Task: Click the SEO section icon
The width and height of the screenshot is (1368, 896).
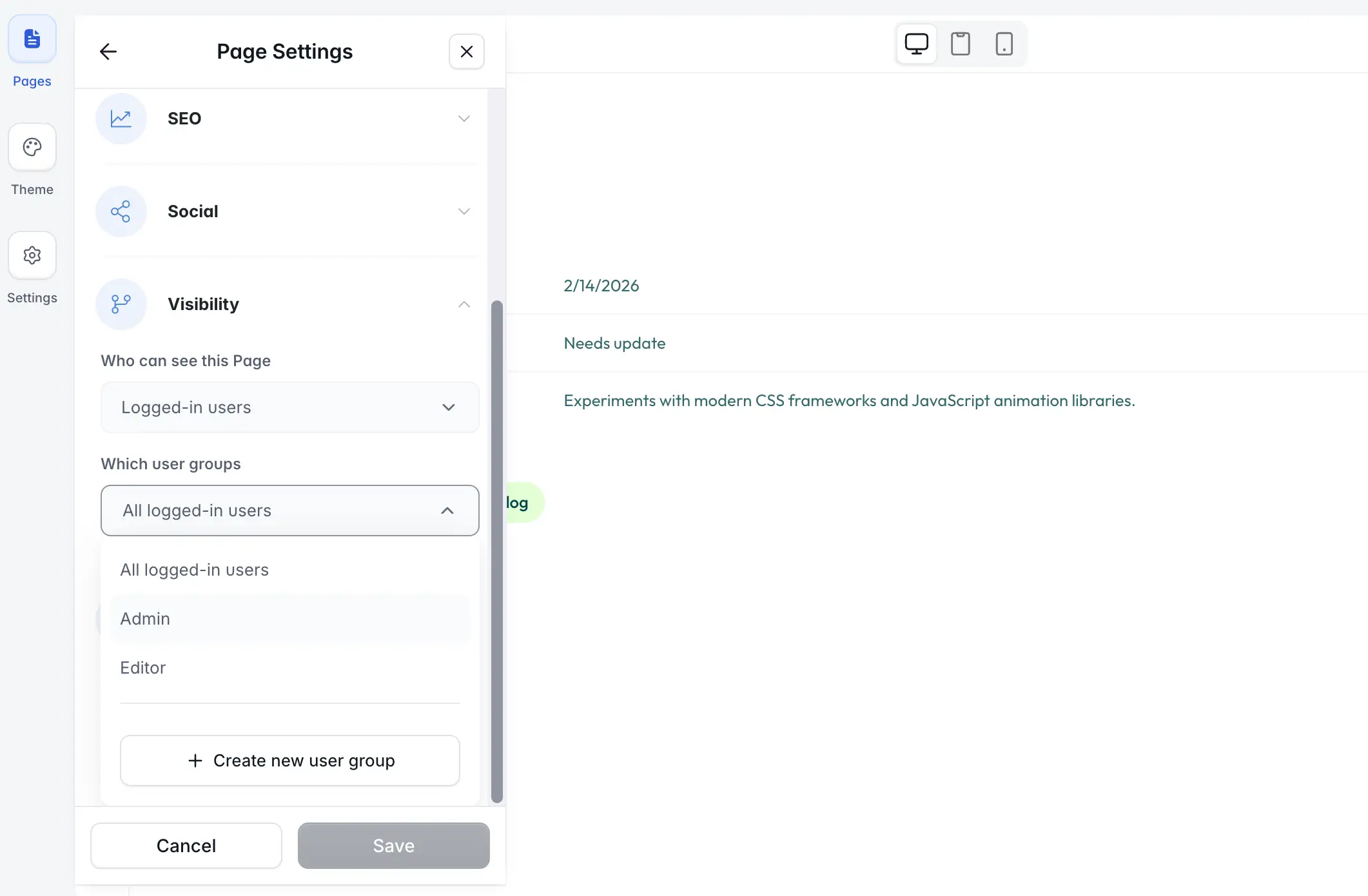Action: [121, 119]
